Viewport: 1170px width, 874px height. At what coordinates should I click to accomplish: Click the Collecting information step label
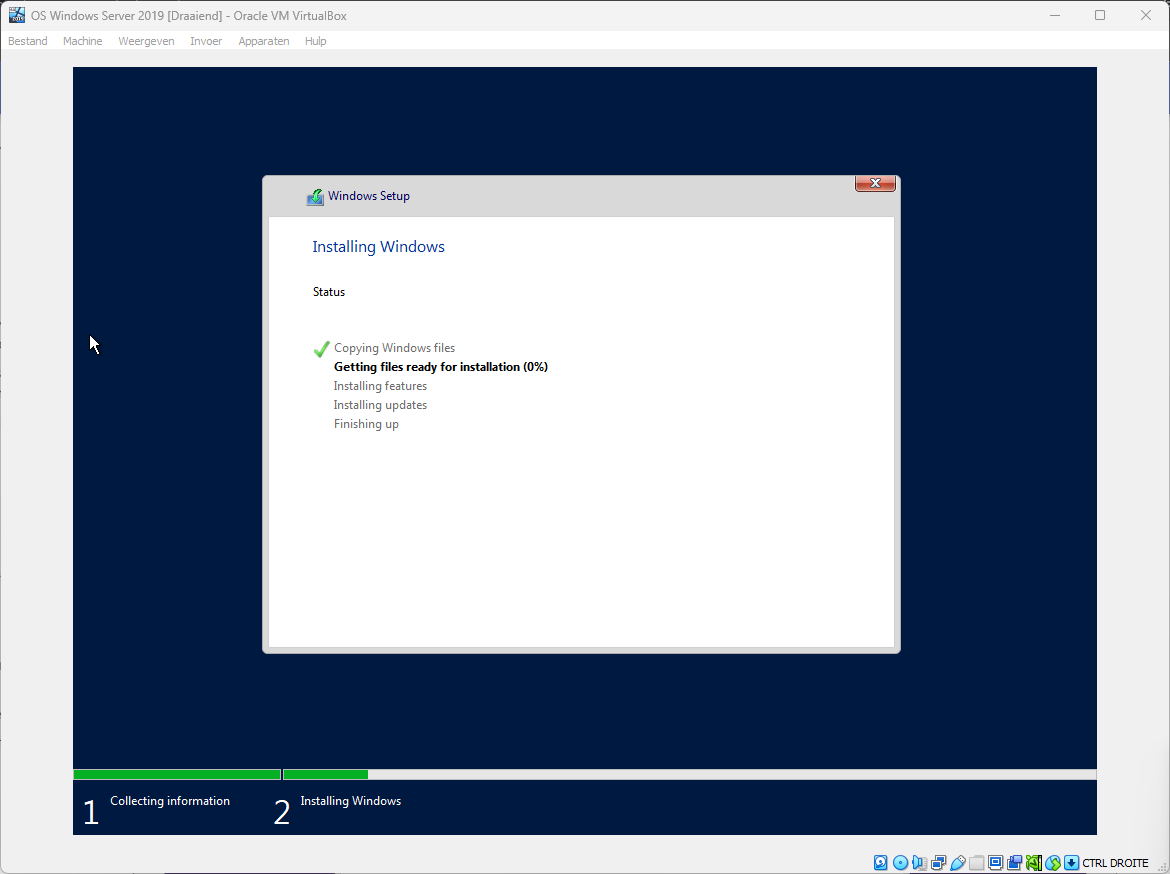(x=169, y=800)
